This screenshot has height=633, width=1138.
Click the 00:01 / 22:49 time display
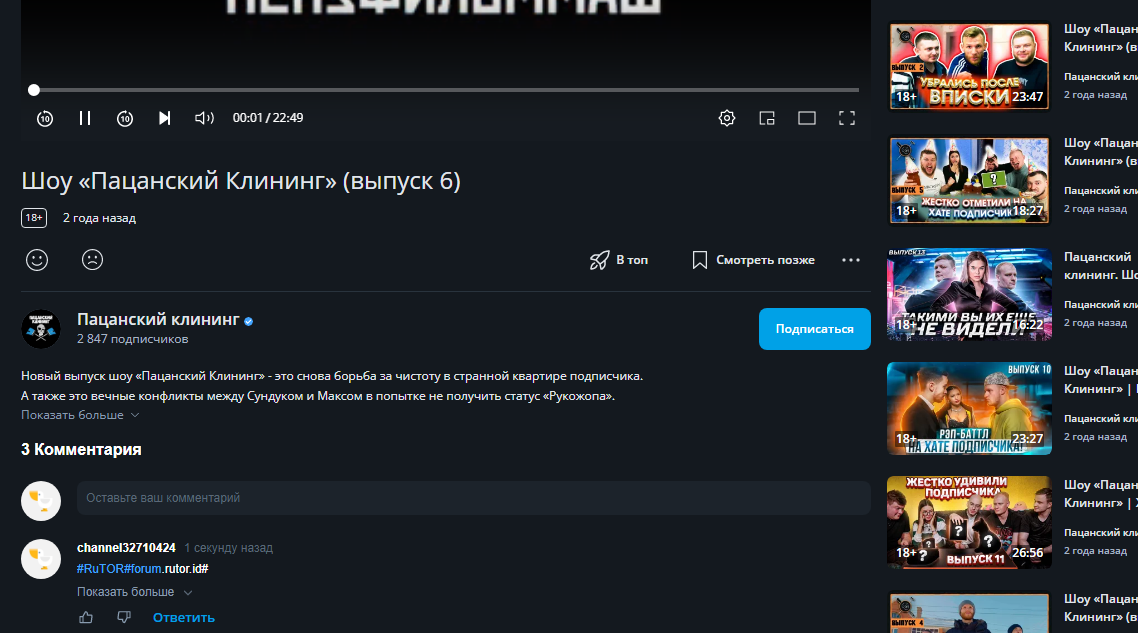click(268, 118)
